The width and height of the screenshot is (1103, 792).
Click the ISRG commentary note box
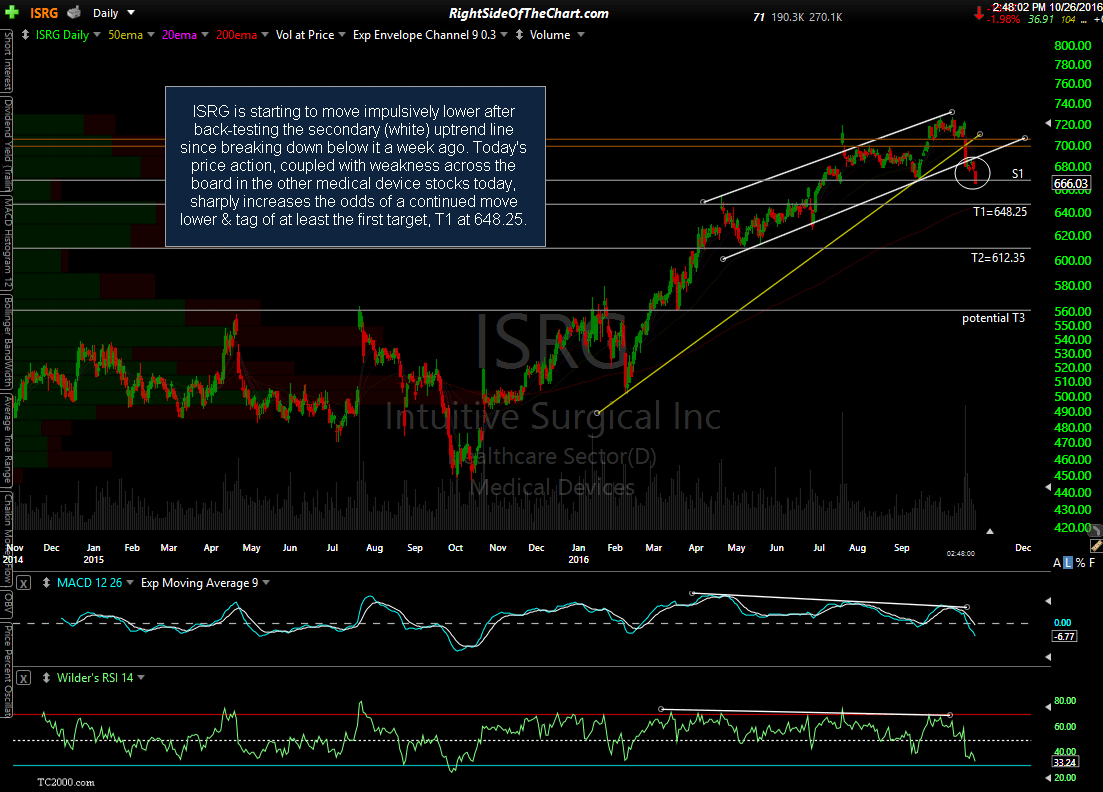[x=355, y=167]
